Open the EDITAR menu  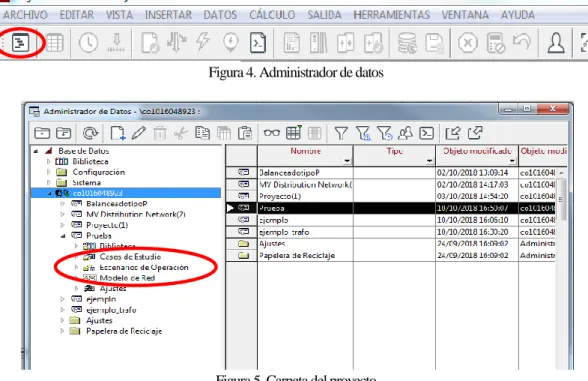coord(76,15)
